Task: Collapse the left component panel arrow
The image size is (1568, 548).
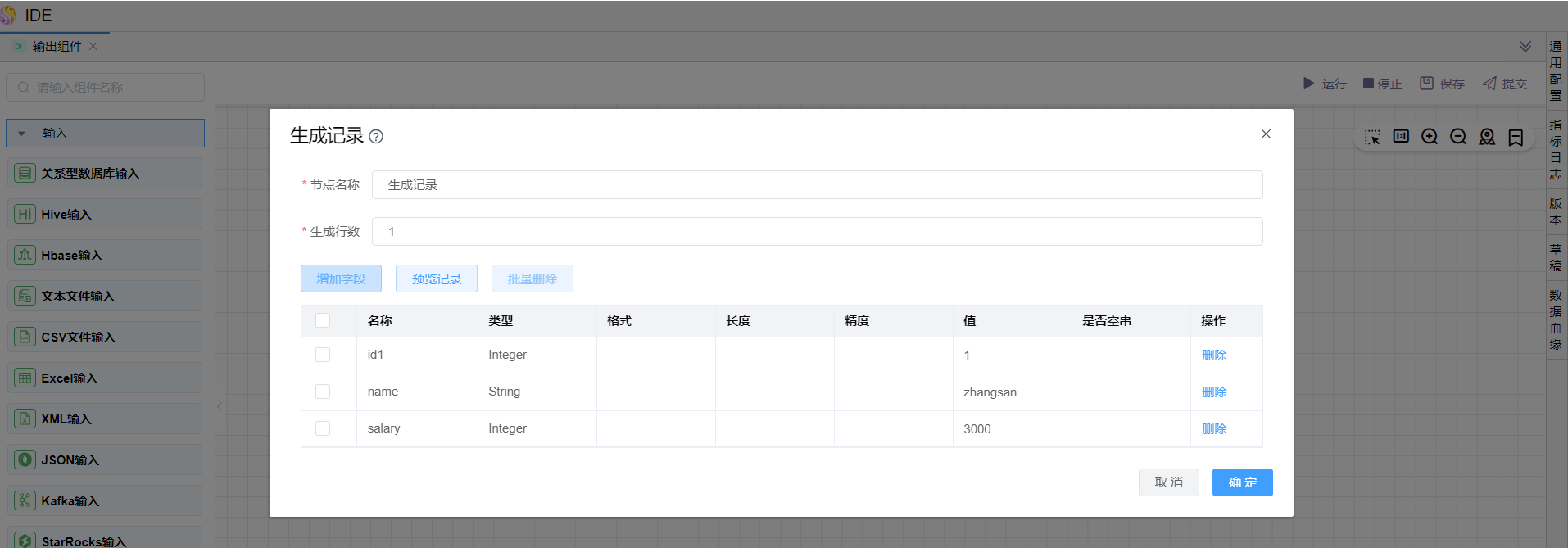Action: coord(220,406)
